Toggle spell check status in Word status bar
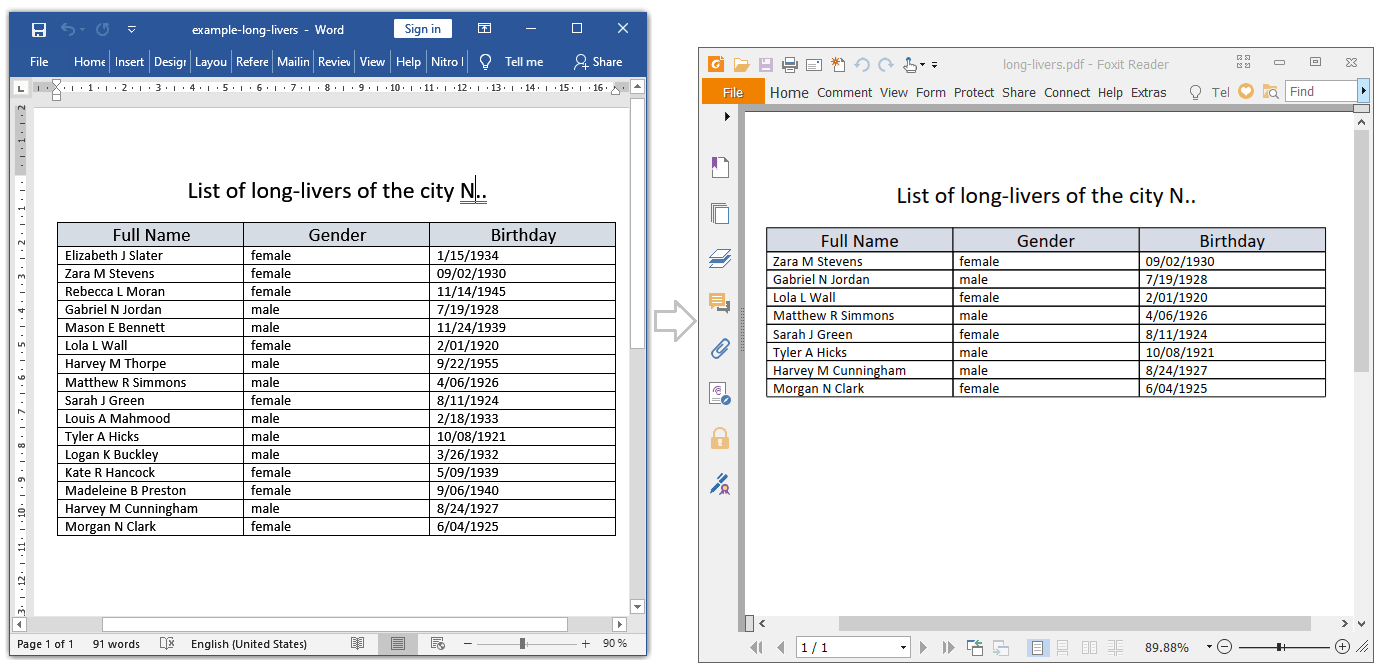This screenshot has height=672, width=1380. tap(166, 643)
